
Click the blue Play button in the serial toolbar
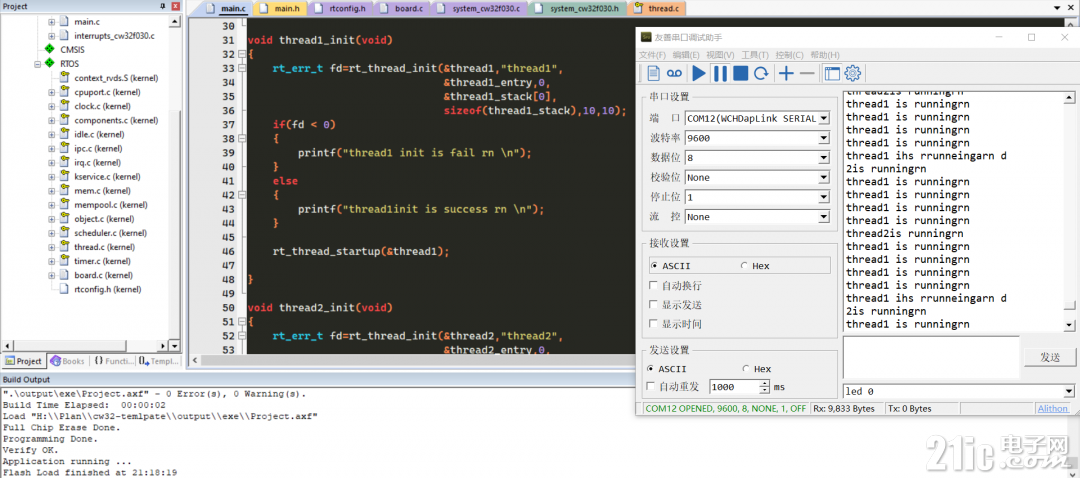[x=699, y=74]
